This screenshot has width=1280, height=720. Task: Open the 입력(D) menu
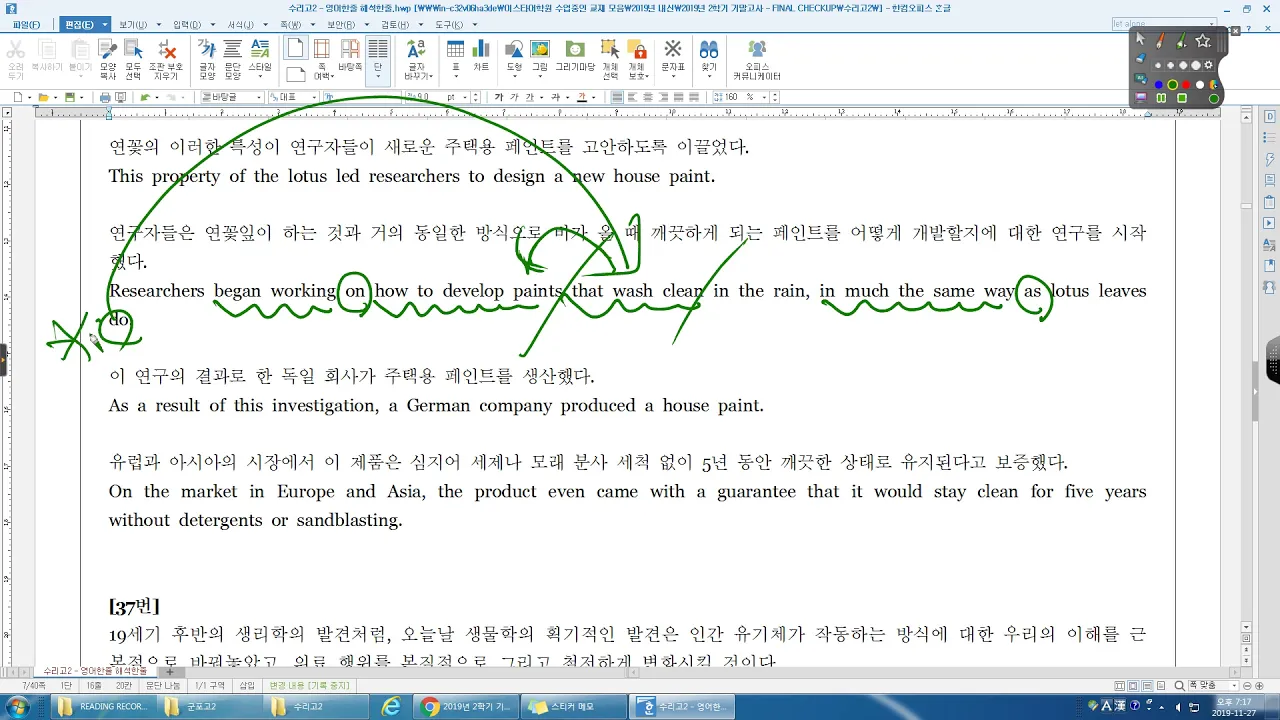coord(187,24)
